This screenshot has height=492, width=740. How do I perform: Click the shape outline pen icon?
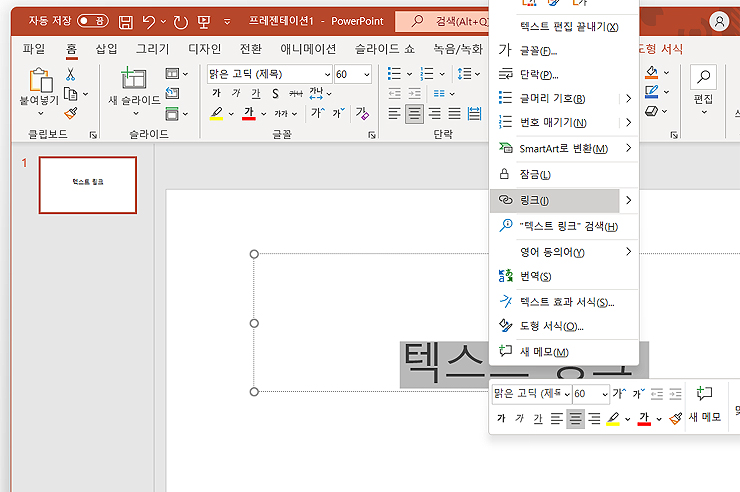pos(652,92)
